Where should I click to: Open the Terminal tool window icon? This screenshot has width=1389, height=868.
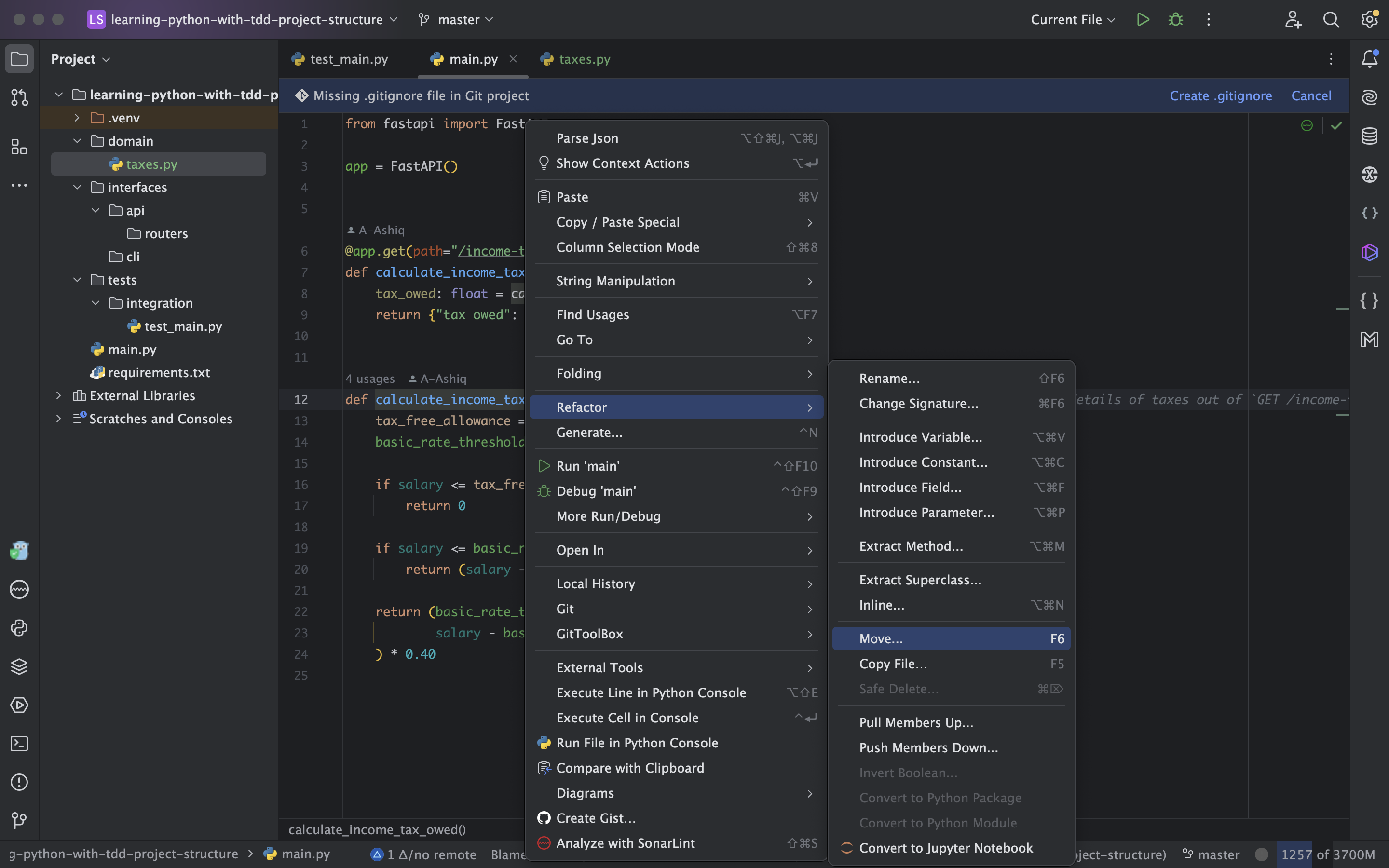click(19, 744)
